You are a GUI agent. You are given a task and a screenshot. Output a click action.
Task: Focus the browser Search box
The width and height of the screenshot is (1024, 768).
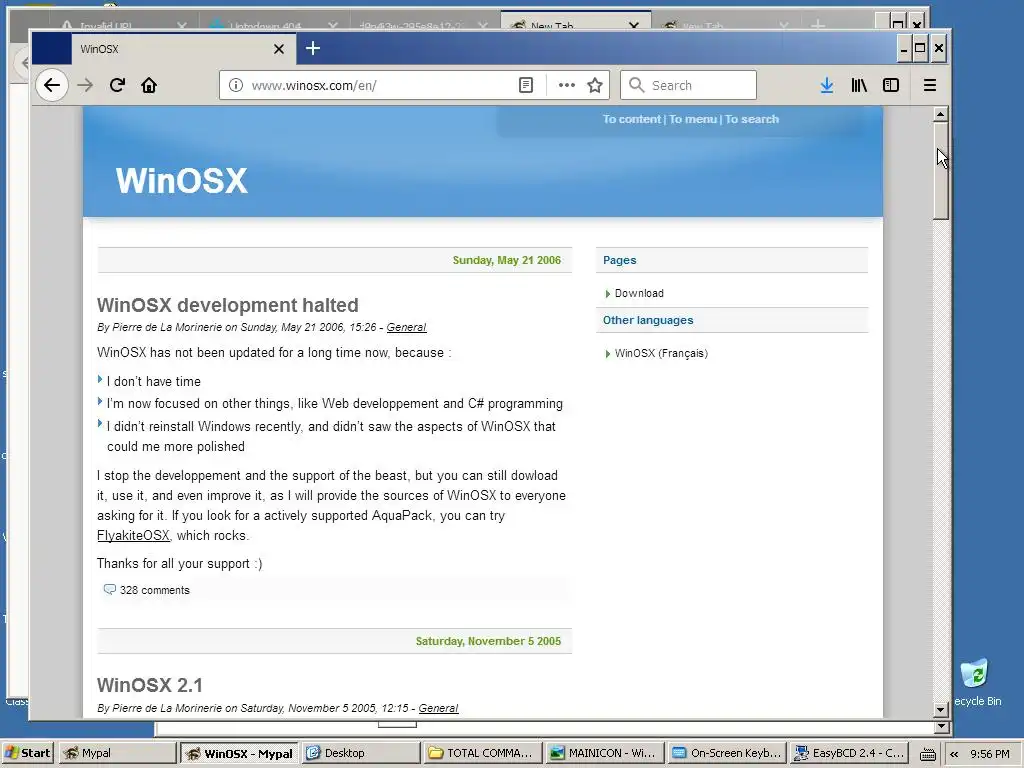pyautogui.click(x=688, y=86)
